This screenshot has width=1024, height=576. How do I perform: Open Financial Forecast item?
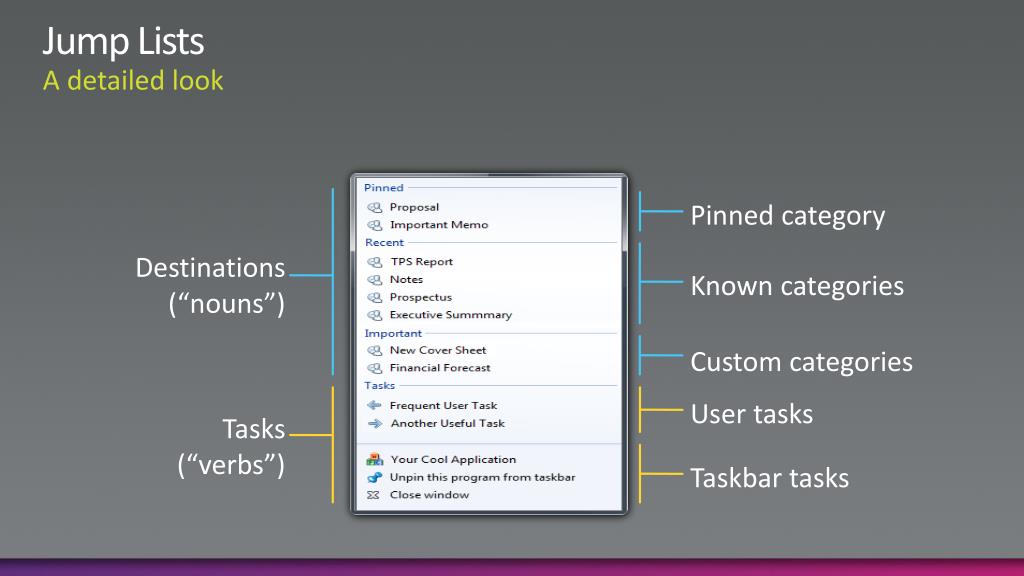click(440, 368)
